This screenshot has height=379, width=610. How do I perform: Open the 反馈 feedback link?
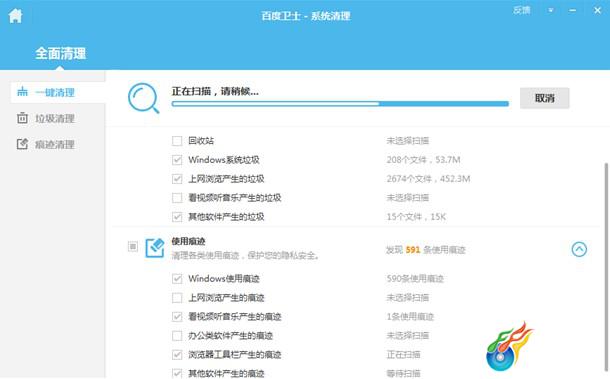click(x=521, y=11)
